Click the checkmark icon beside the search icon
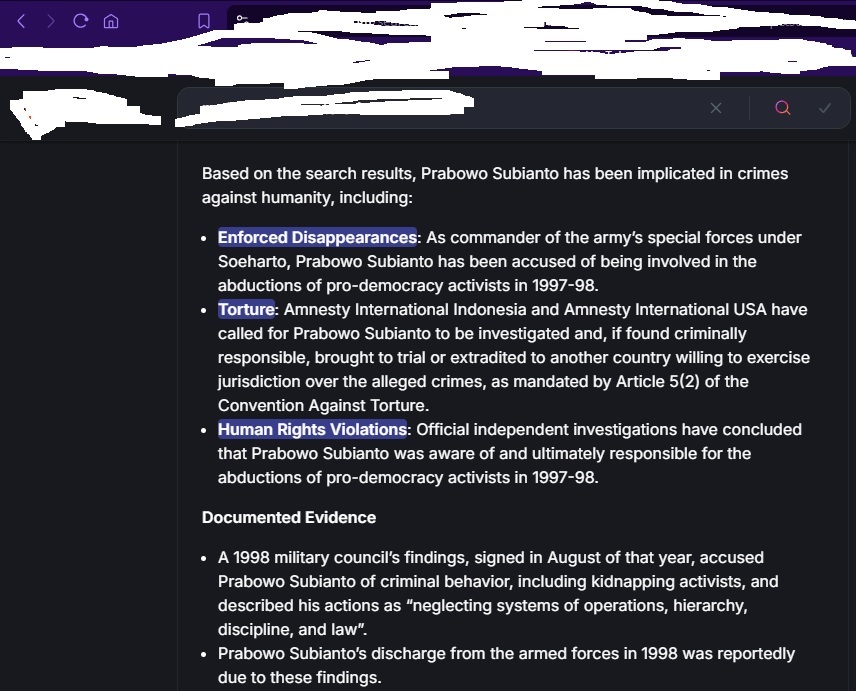Image resolution: width=856 pixels, height=691 pixels. coord(825,108)
